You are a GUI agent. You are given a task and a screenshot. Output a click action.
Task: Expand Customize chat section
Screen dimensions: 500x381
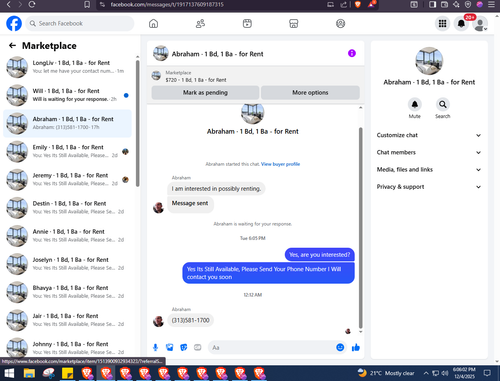pos(429,135)
